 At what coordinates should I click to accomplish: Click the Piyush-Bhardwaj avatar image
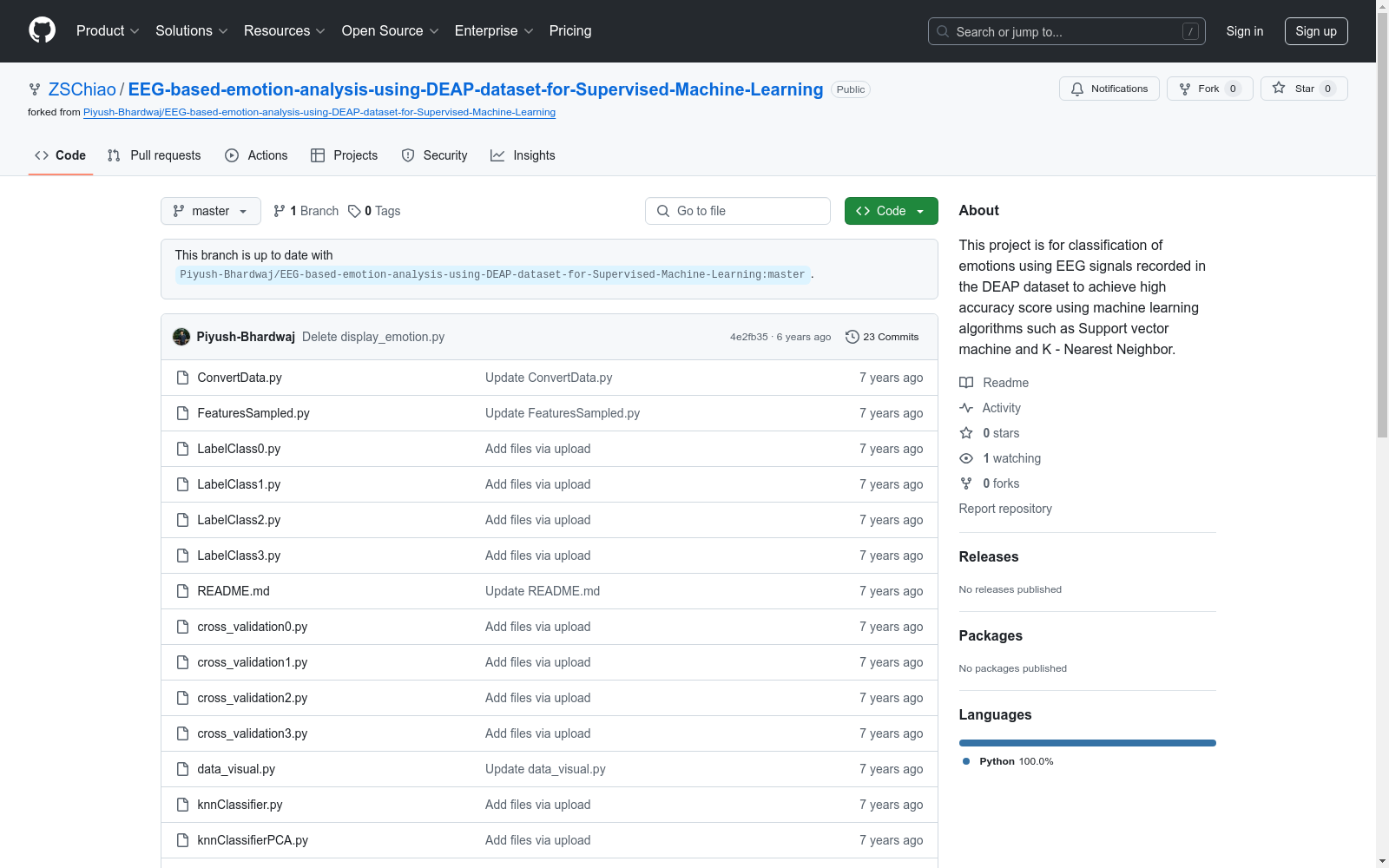[x=181, y=337]
